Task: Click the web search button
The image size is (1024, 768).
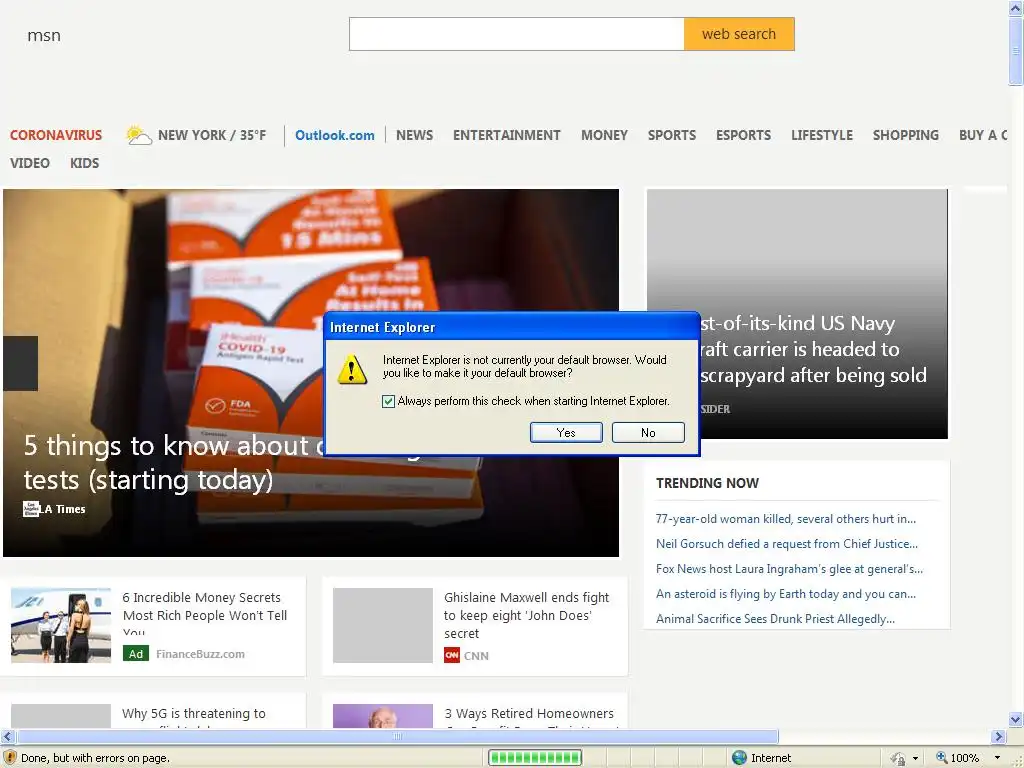Action: pos(739,34)
